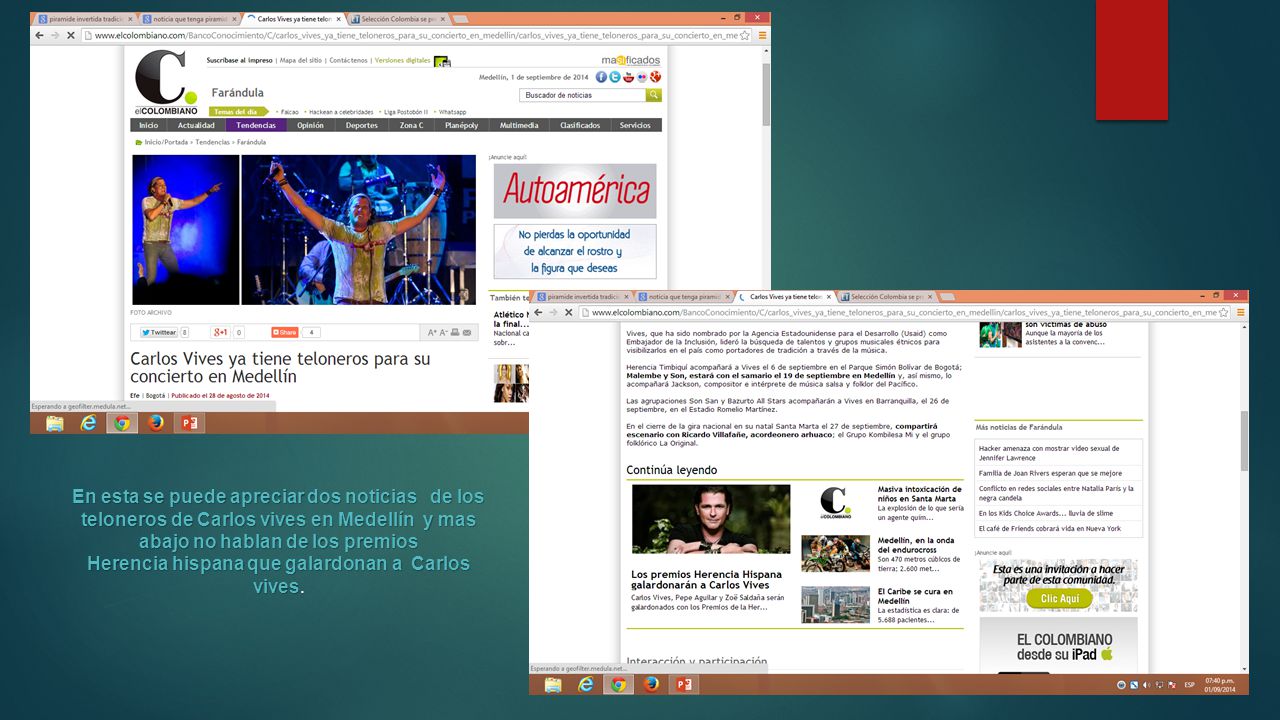Increase article font size with A+

pyautogui.click(x=432, y=332)
